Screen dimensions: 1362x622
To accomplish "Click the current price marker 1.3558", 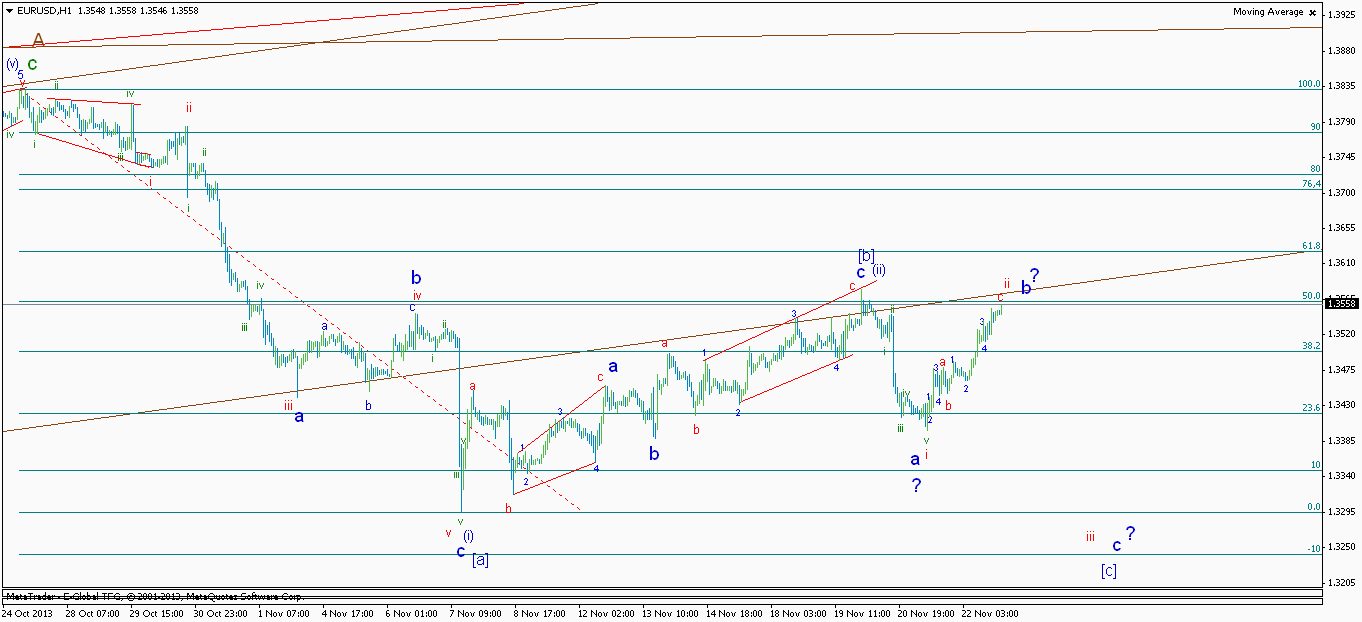I will [1344, 303].
